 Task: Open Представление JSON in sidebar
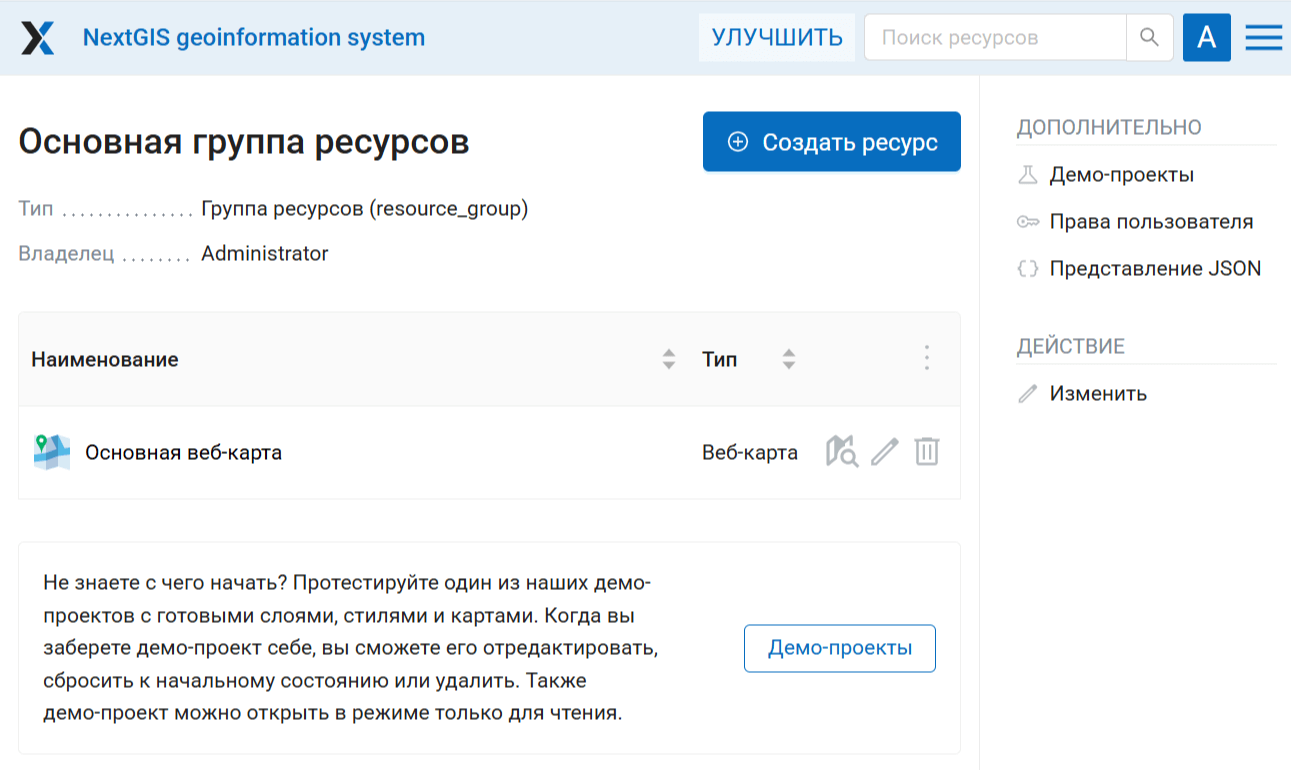(1154, 269)
